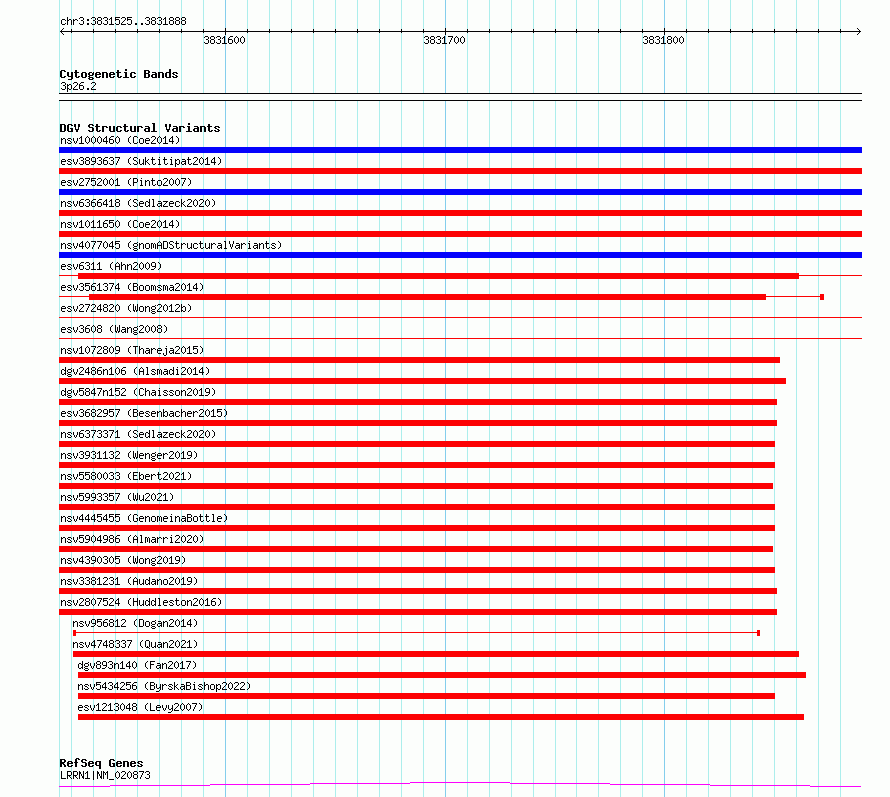Click the 3831800 ruler position
The height and width of the screenshot is (797, 890).
(x=664, y=40)
